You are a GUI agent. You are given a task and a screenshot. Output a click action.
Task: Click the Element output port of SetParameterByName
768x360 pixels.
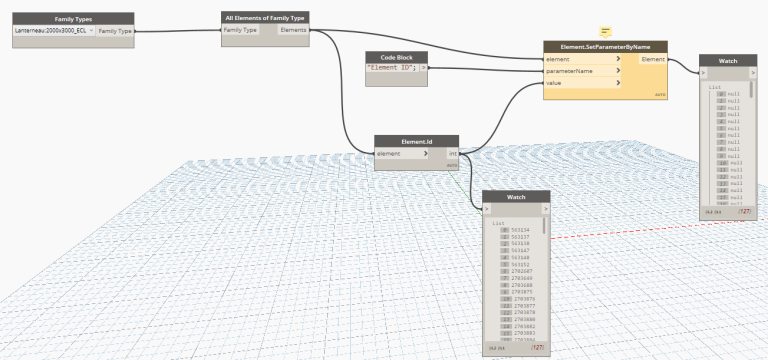653,59
